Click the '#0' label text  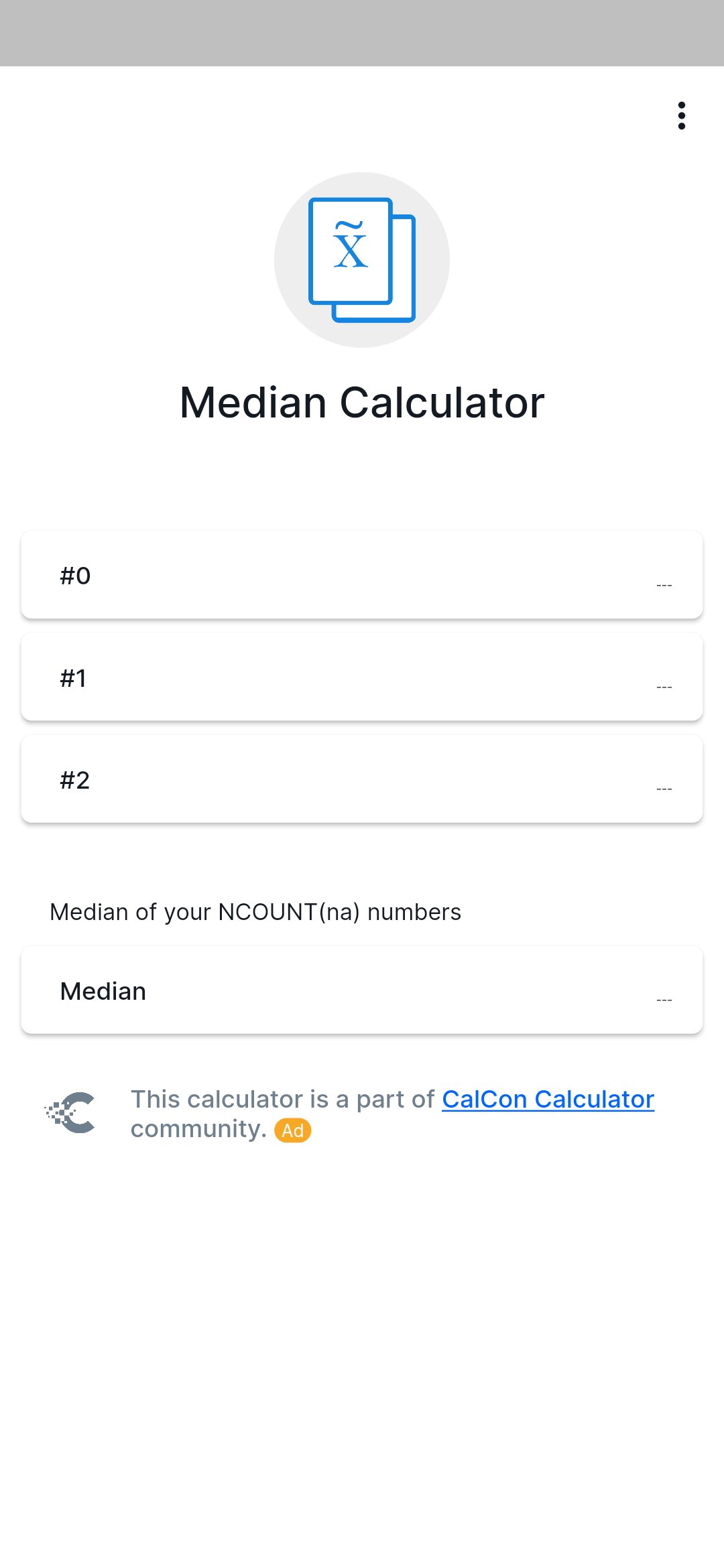[75, 576]
